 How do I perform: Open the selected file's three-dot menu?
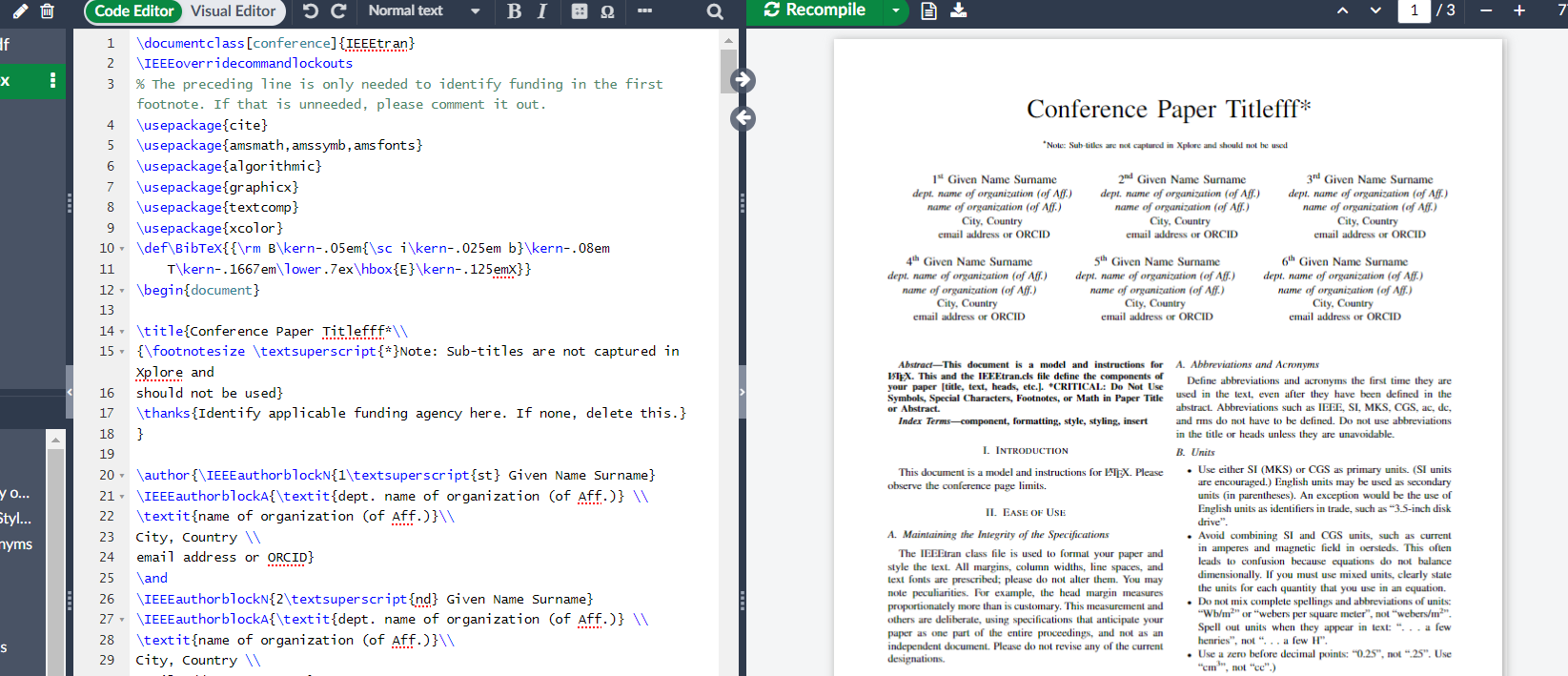pos(52,80)
